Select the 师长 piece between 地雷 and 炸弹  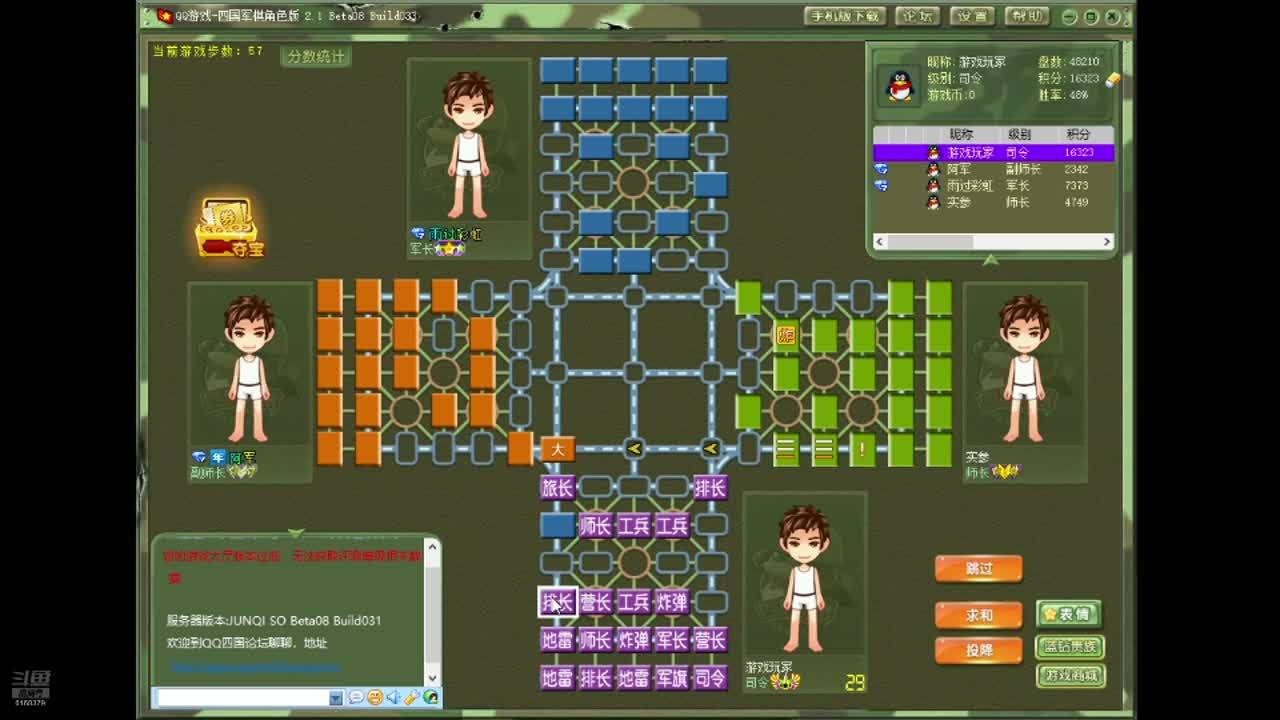[x=596, y=640]
